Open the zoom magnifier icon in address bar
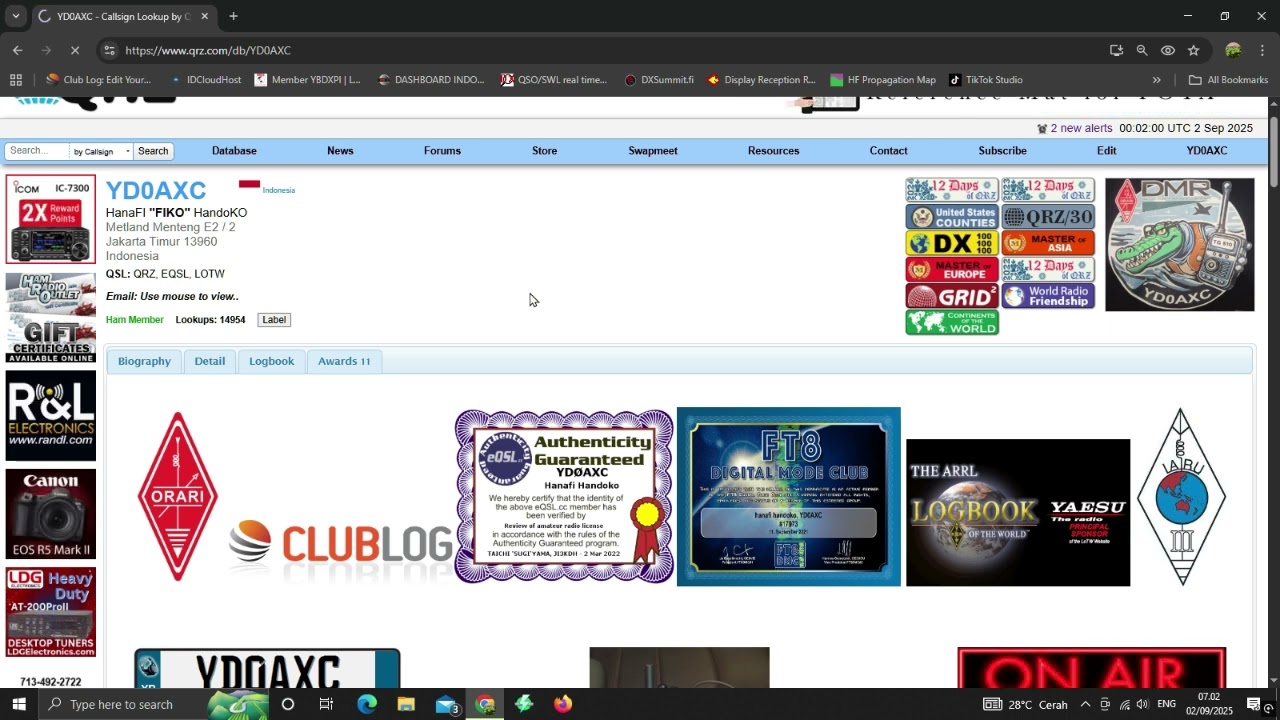The height and width of the screenshot is (720, 1280). click(x=1142, y=50)
